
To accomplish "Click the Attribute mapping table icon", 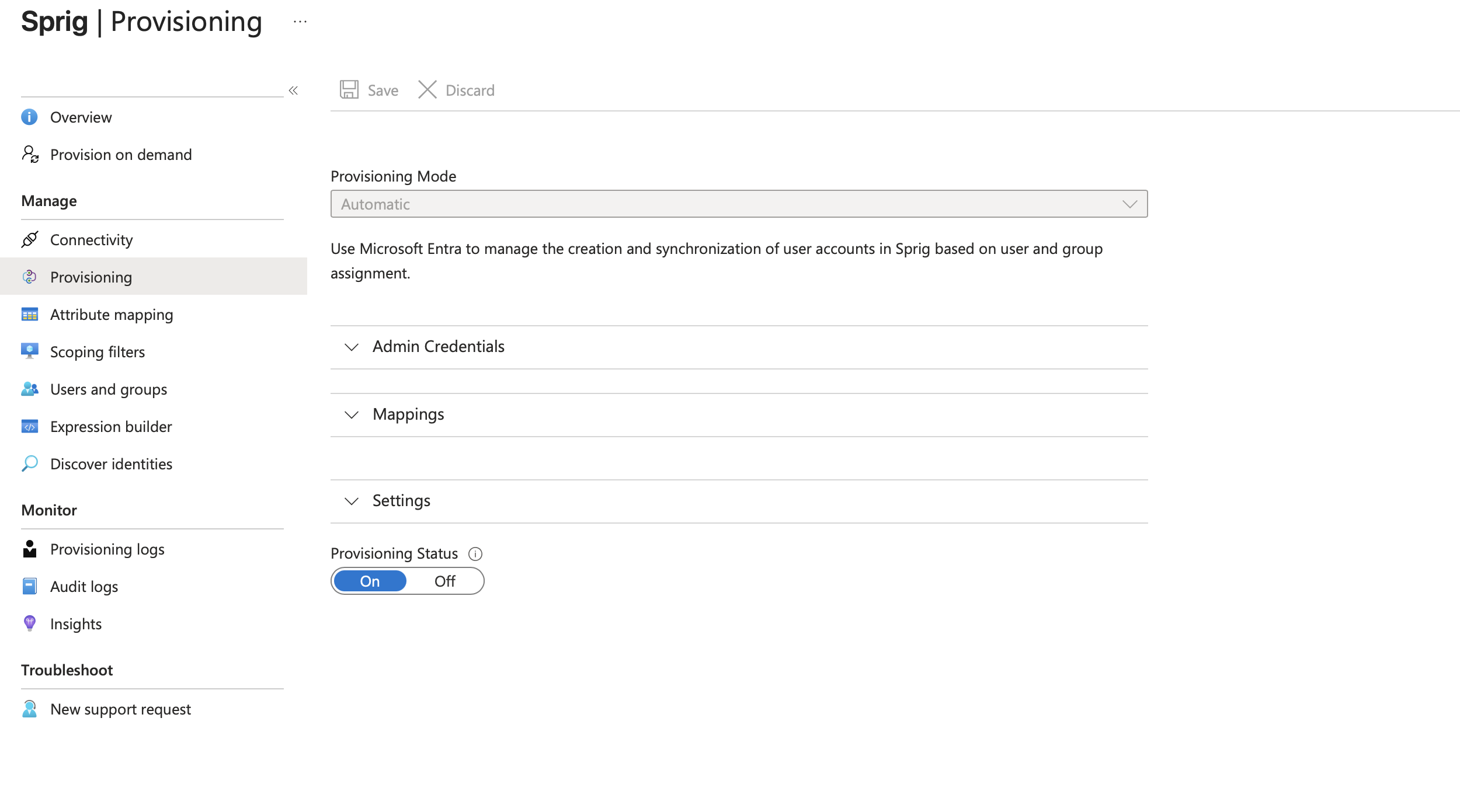I will coord(30,315).
